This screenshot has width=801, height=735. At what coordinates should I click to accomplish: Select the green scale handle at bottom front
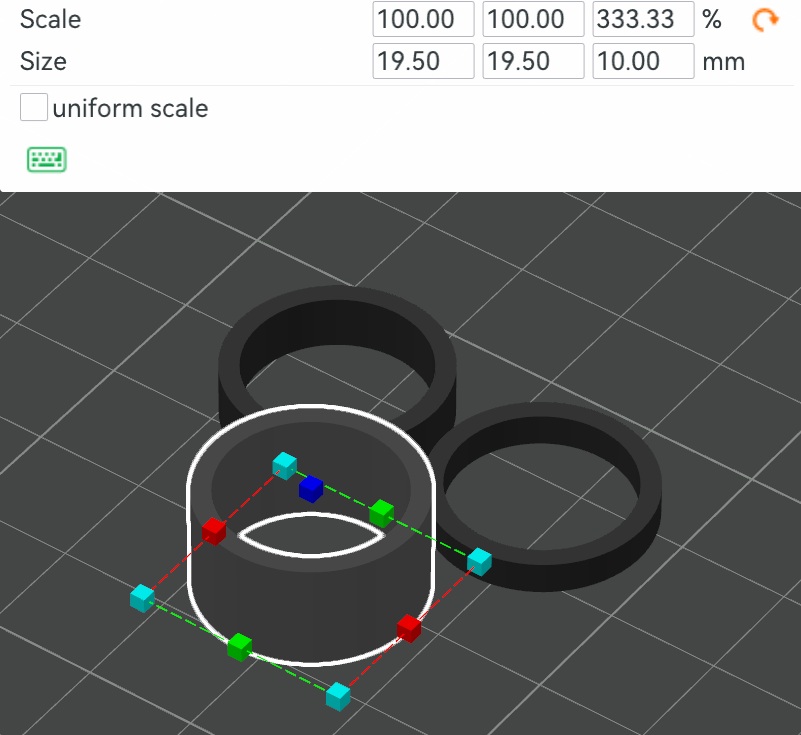click(x=239, y=647)
